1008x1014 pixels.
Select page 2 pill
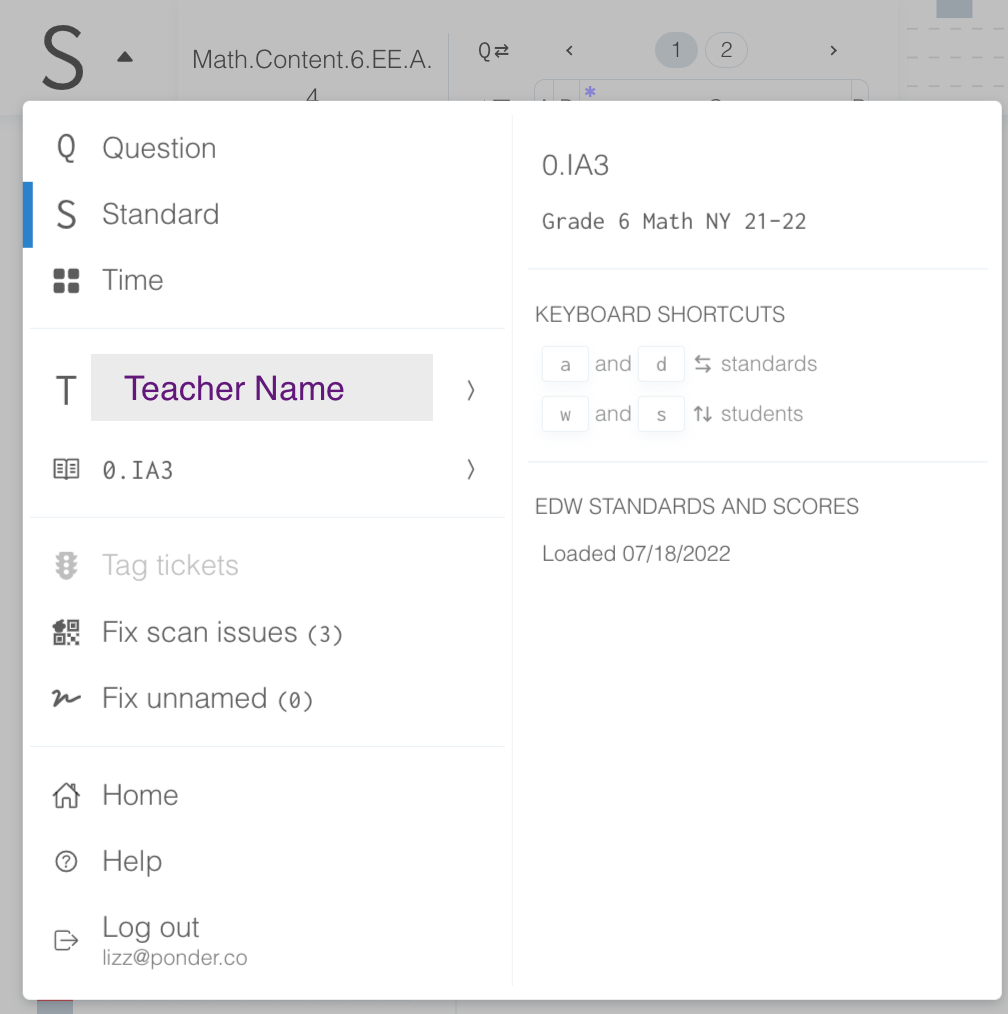pyautogui.click(x=726, y=50)
